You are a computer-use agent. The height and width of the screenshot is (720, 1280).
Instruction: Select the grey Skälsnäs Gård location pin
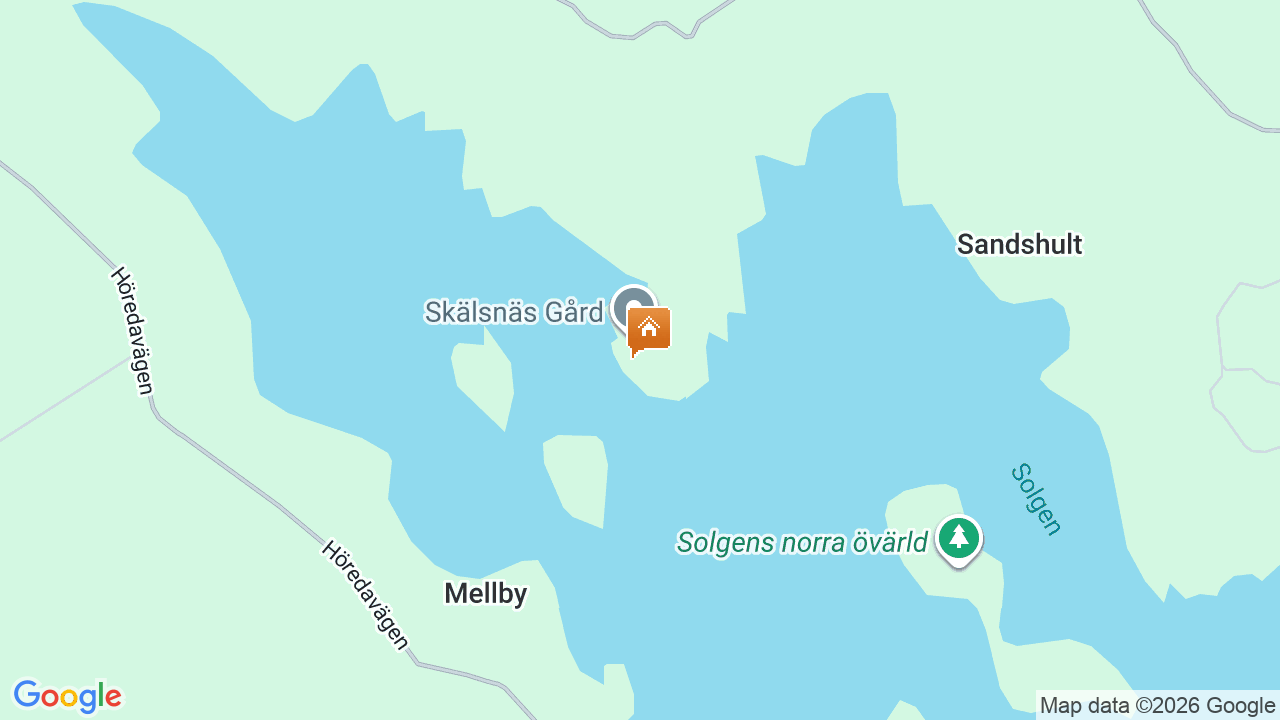point(633,307)
